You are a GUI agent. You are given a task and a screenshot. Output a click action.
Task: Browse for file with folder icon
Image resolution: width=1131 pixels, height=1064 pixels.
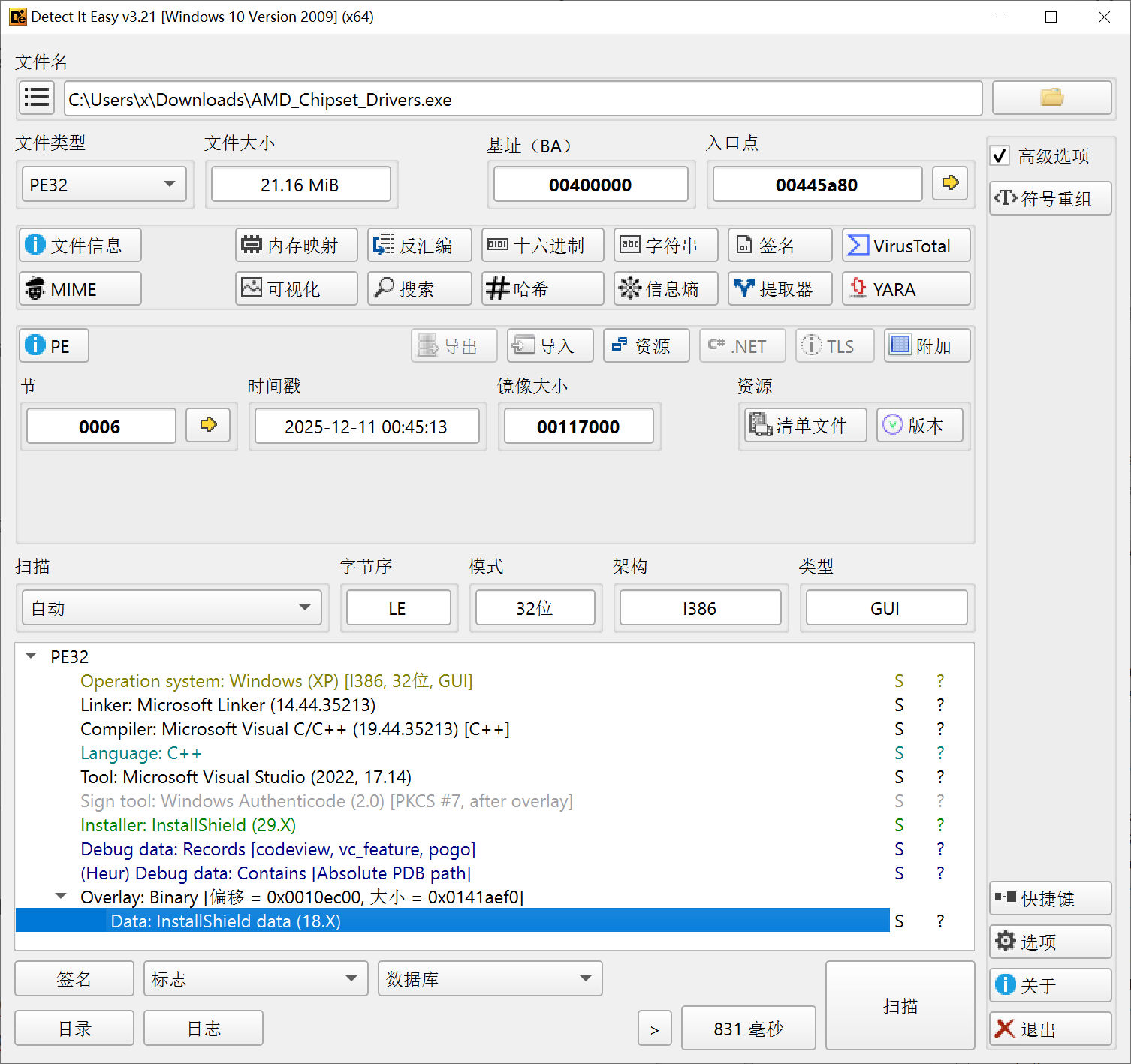pos(1051,98)
